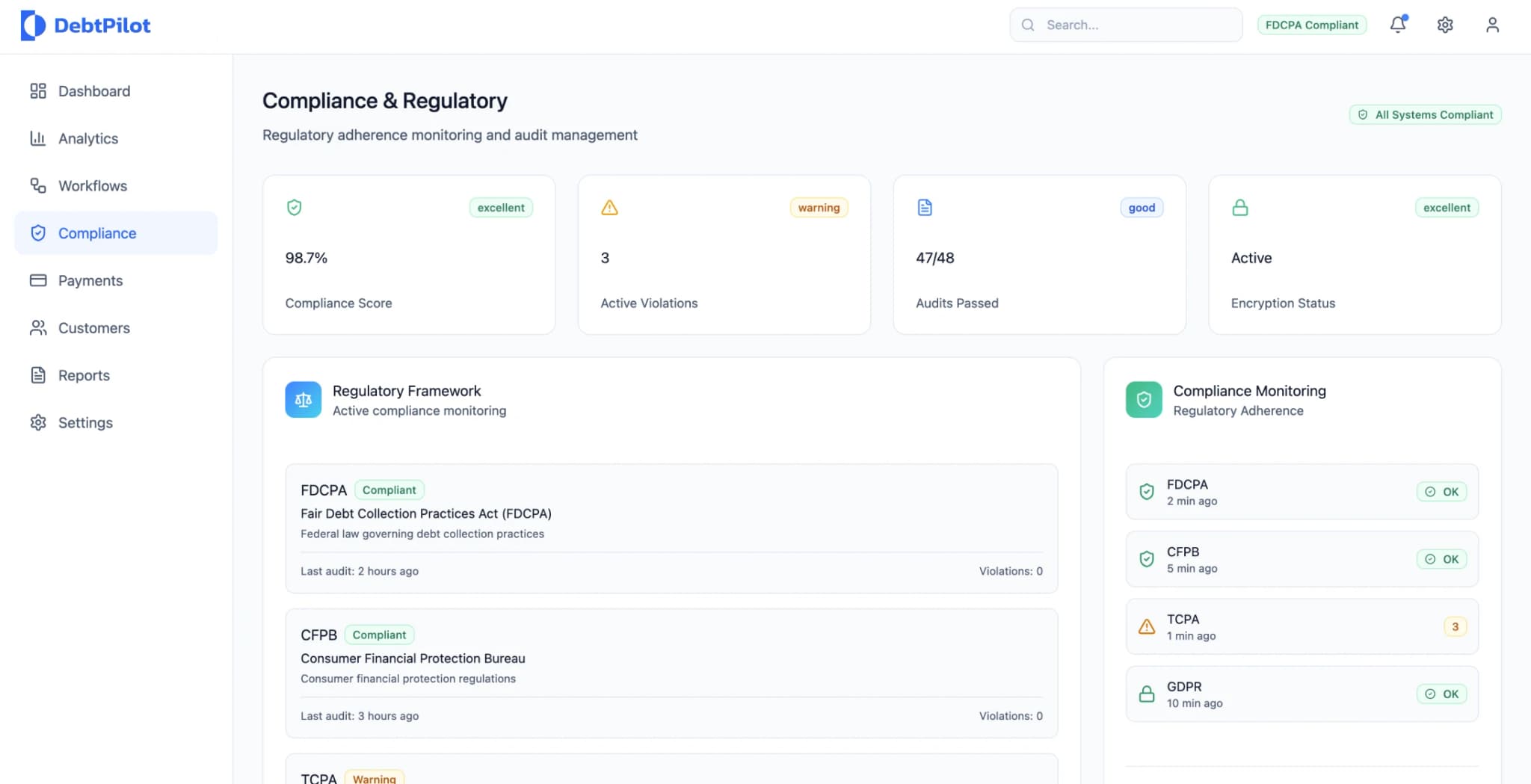Click the TCPA violation count badge 3

pos(1455,627)
